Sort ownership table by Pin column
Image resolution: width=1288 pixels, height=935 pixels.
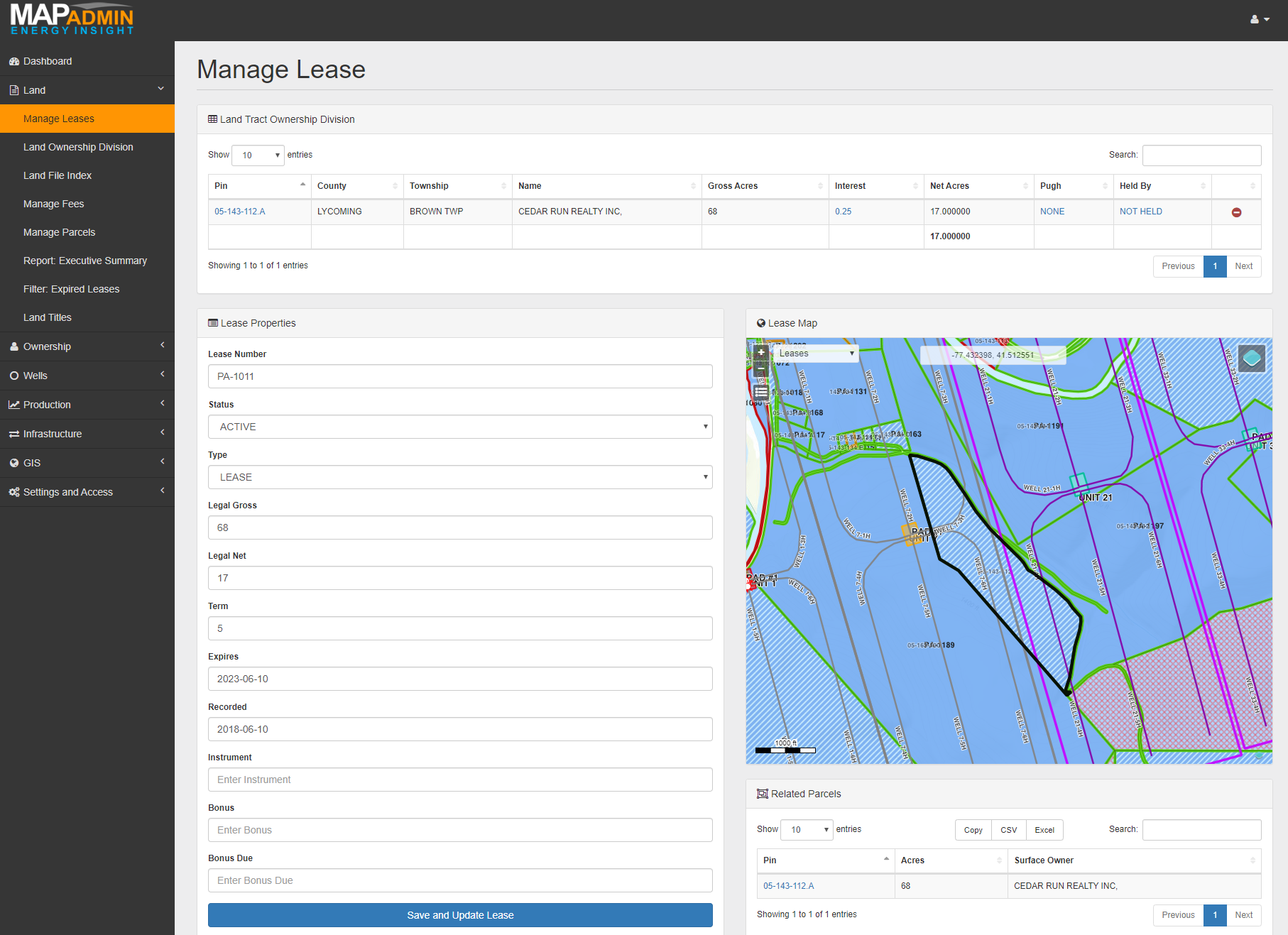(260, 186)
